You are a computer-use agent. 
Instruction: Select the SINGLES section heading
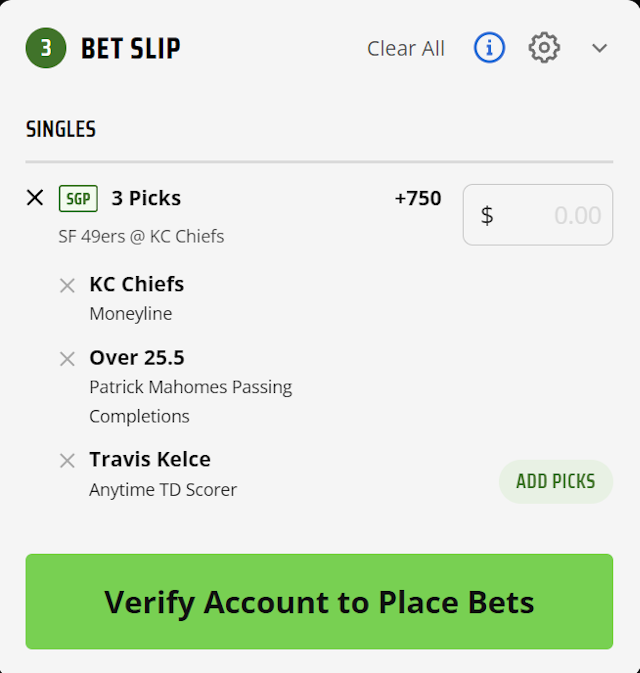pyautogui.click(x=61, y=130)
